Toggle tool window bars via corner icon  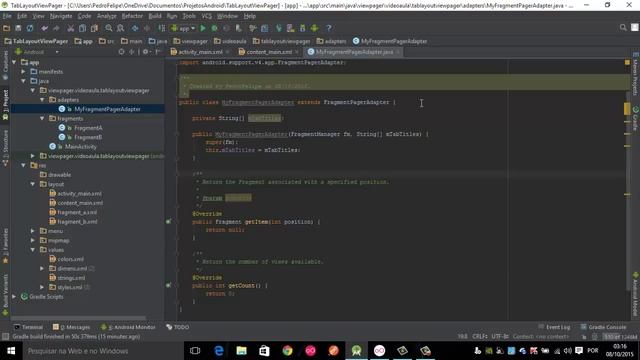pos(5,337)
